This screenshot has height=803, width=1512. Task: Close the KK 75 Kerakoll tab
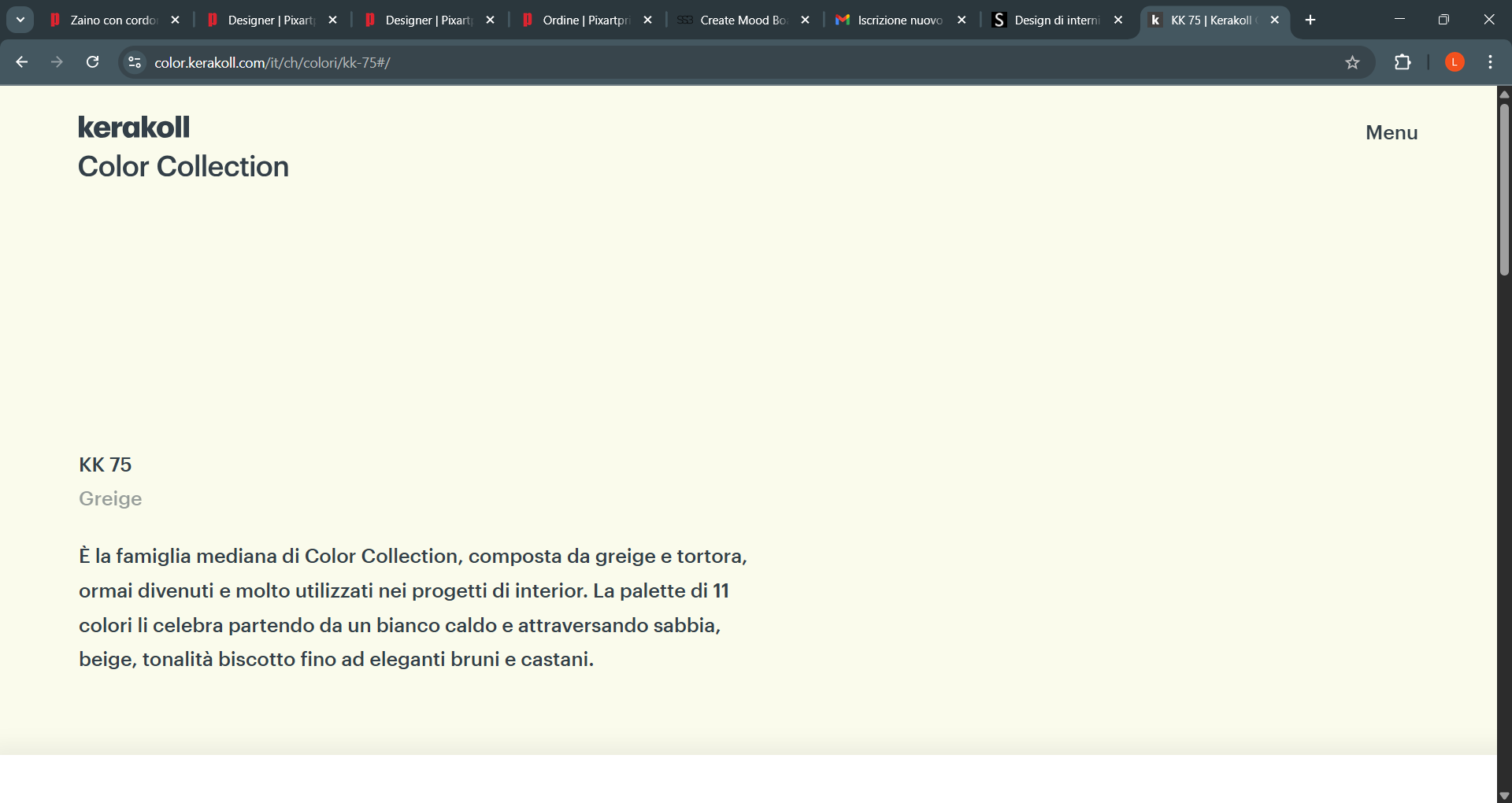coord(1275,20)
